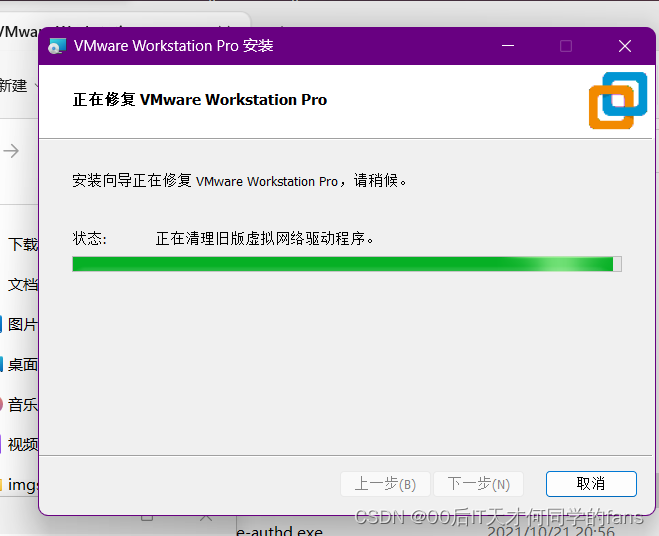659x536 pixels.
Task: Close the VMware Workstation Pro installer
Action: click(x=625, y=46)
